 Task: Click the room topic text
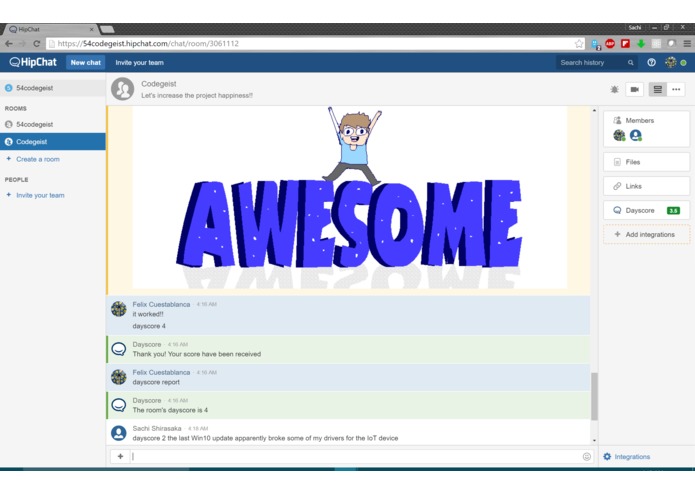click(x=197, y=95)
